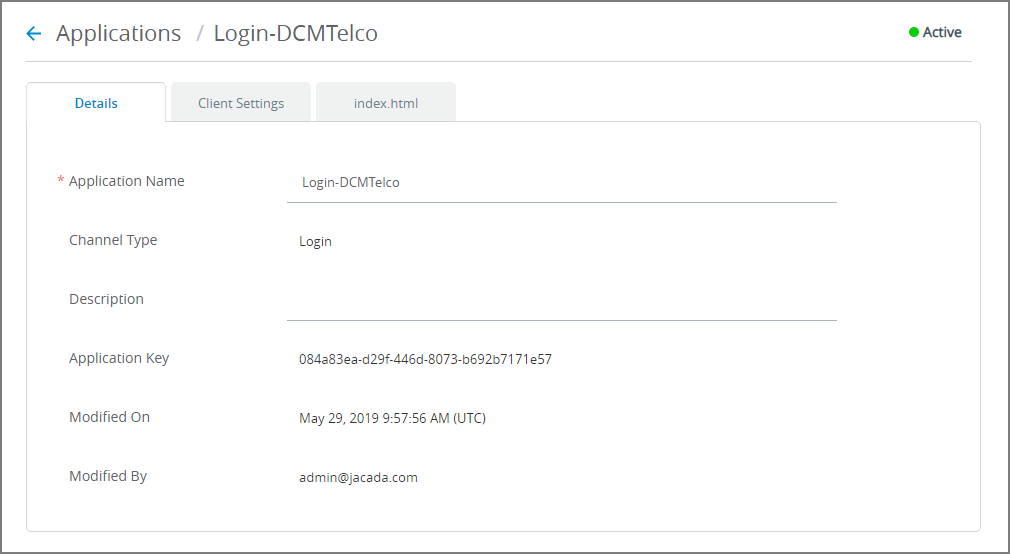Click the date May 29, 2019 9:57:56 AM (UTC)
Screen dimensions: 1010x554
pyautogui.click(x=392, y=419)
